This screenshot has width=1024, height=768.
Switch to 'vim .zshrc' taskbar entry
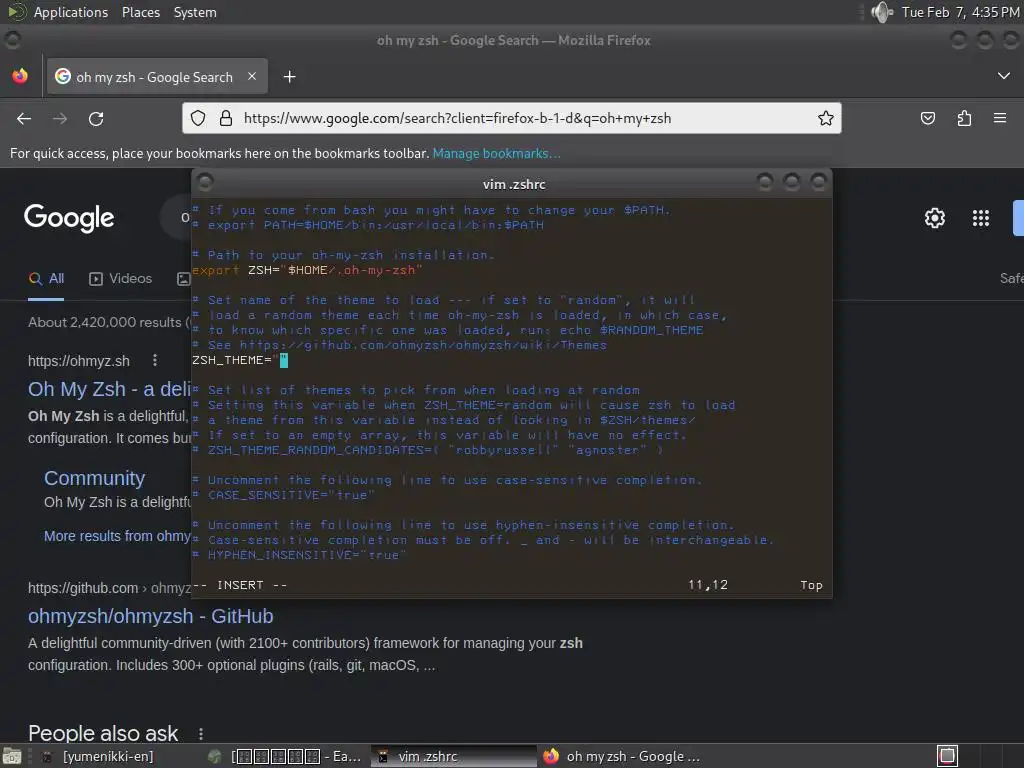[453, 756]
